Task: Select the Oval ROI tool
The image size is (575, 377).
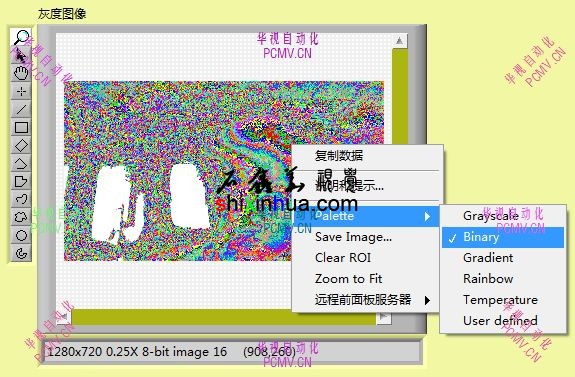Action: coord(21,235)
